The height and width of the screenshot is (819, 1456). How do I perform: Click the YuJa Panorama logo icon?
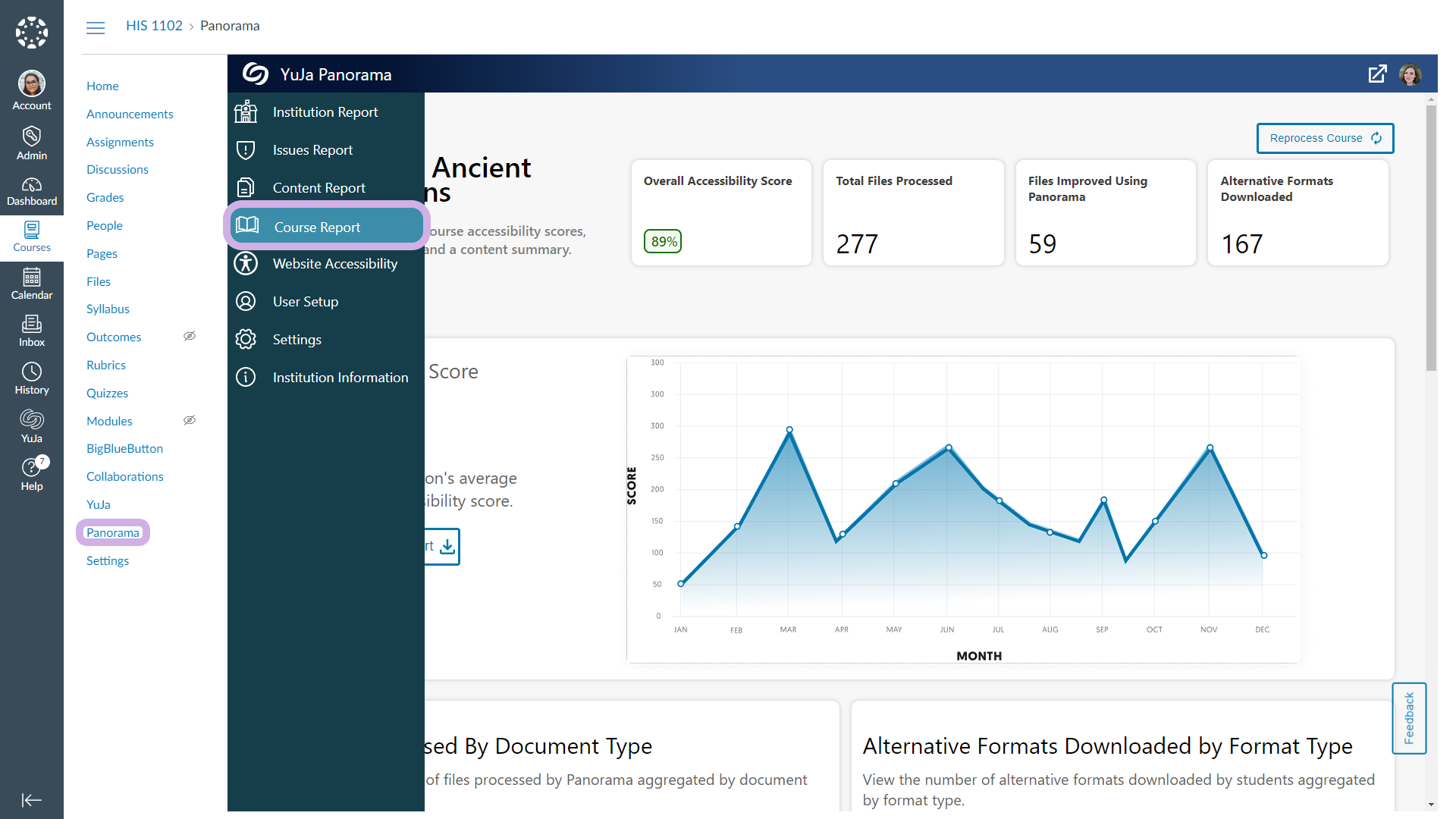click(256, 74)
